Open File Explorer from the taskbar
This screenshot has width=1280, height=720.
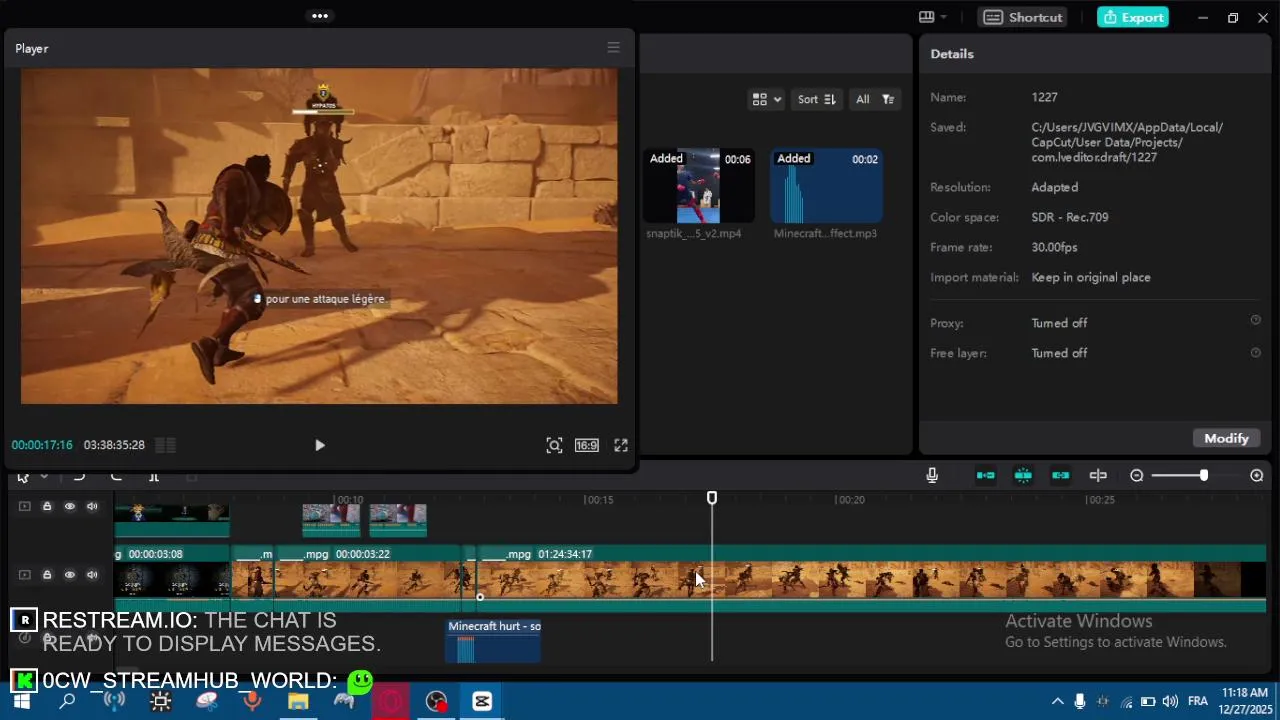click(298, 701)
